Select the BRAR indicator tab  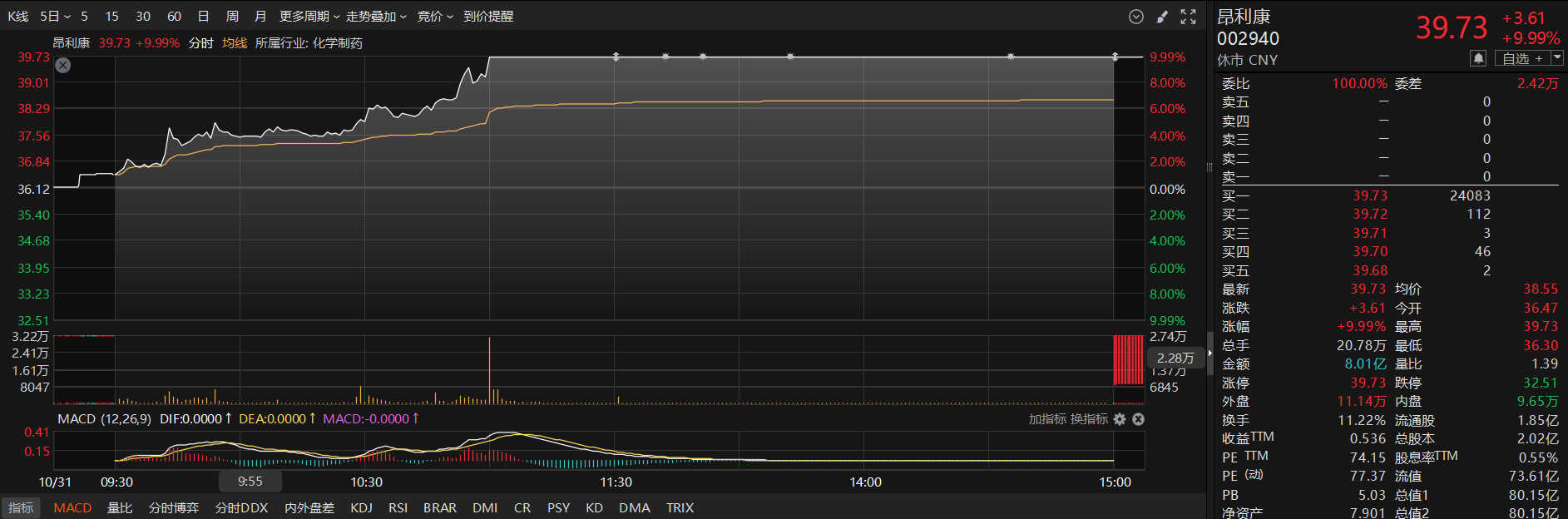click(x=440, y=507)
